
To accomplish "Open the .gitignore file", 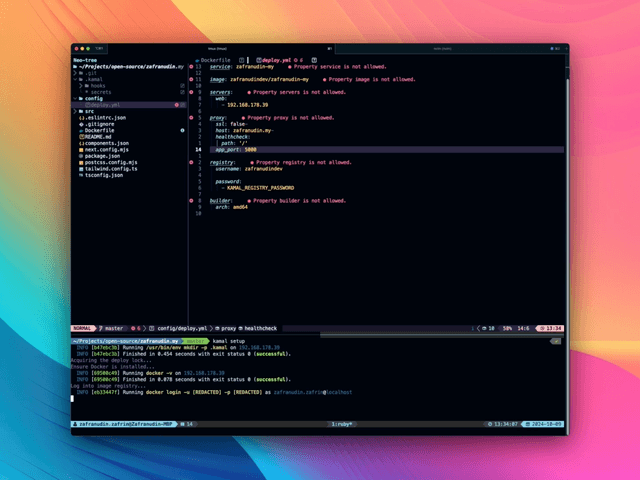I will tap(100, 124).
